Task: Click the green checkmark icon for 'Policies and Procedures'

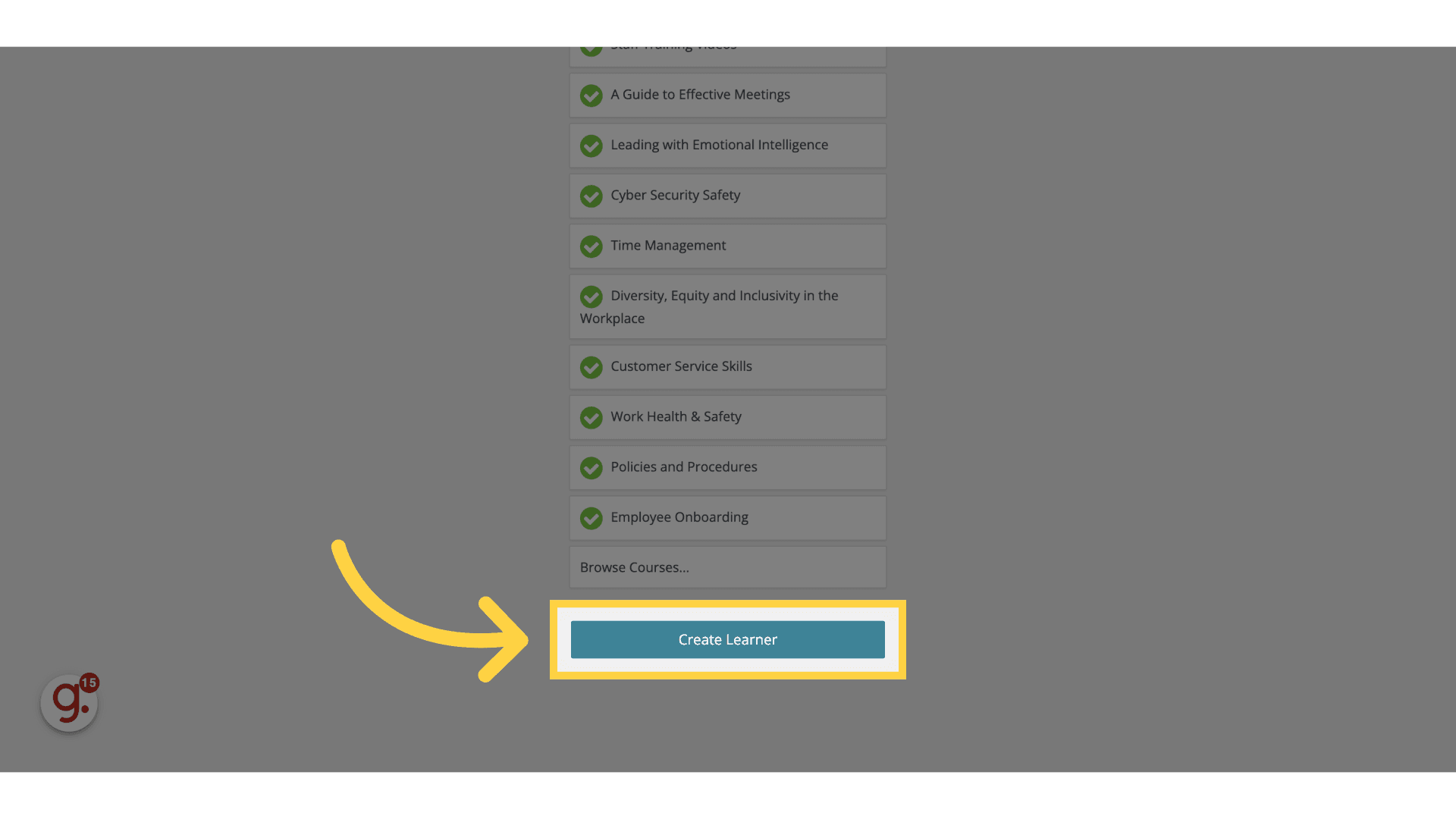Action: coord(591,467)
